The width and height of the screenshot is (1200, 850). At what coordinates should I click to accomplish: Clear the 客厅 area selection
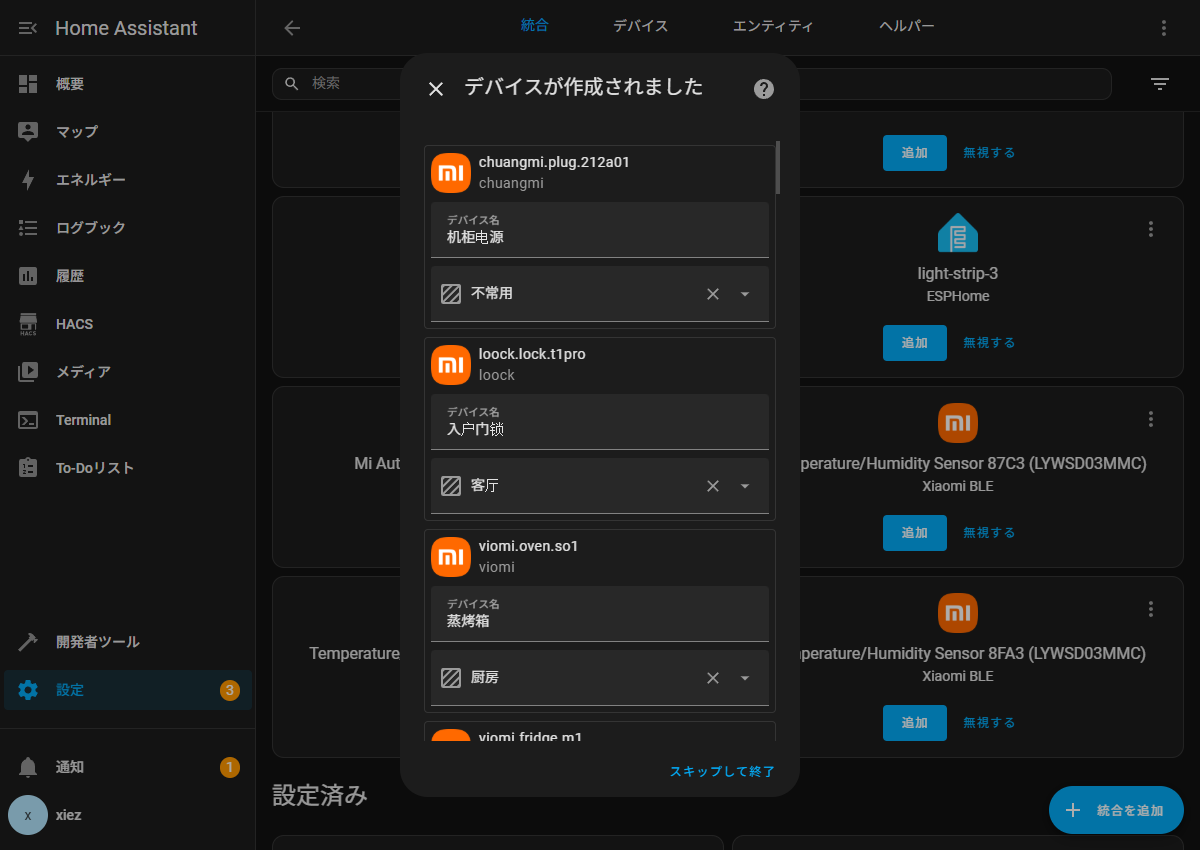pos(713,486)
